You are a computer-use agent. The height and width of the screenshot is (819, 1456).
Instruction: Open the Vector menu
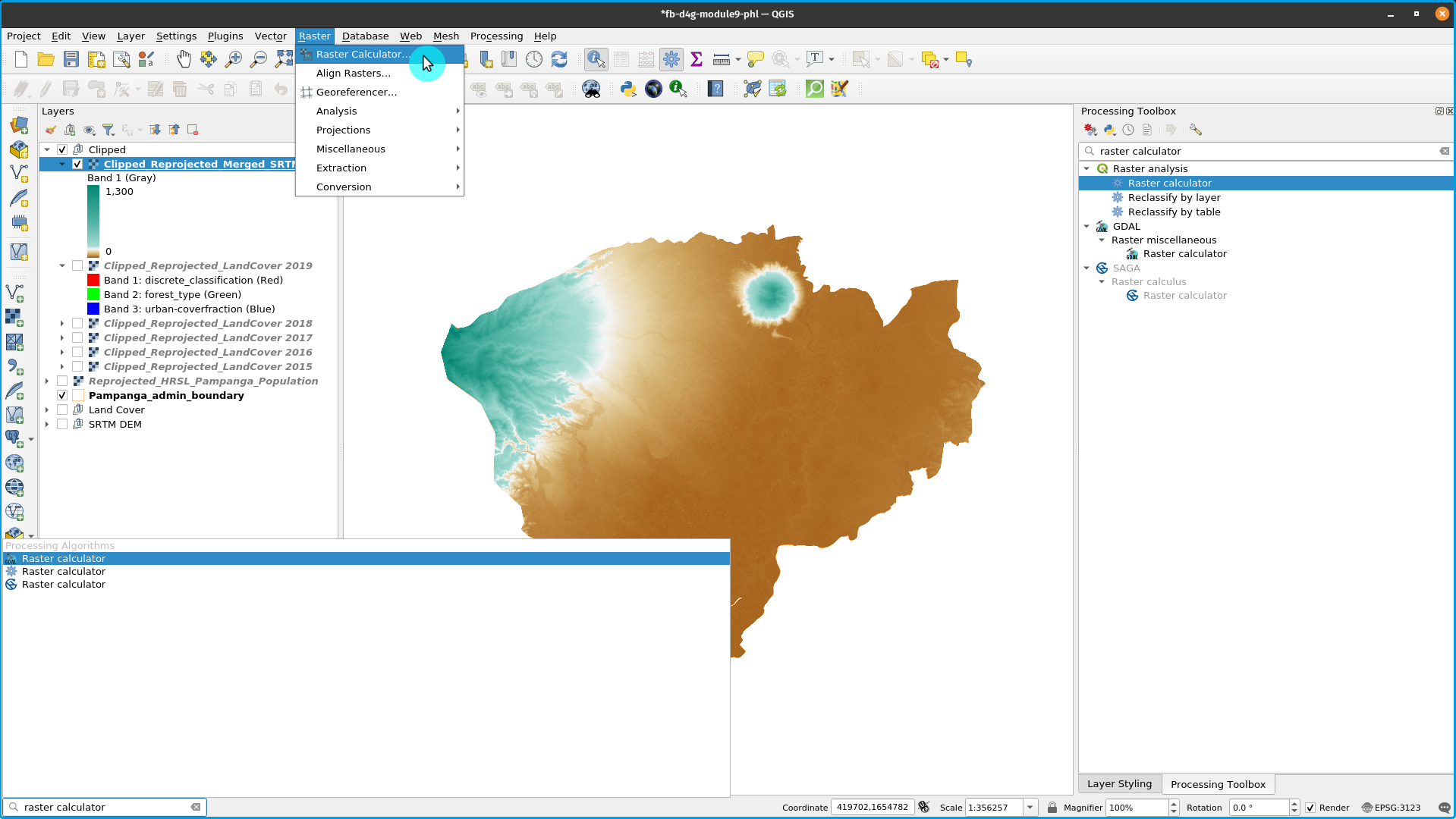point(270,36)
